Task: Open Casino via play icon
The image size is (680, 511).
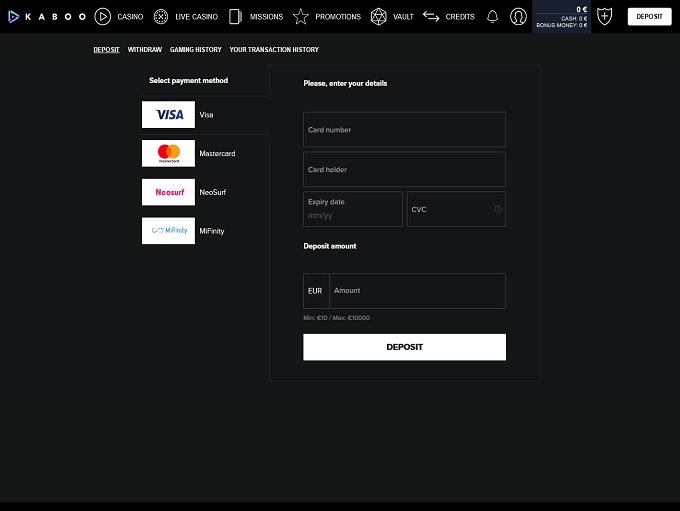Action: (x=103, y=16)
